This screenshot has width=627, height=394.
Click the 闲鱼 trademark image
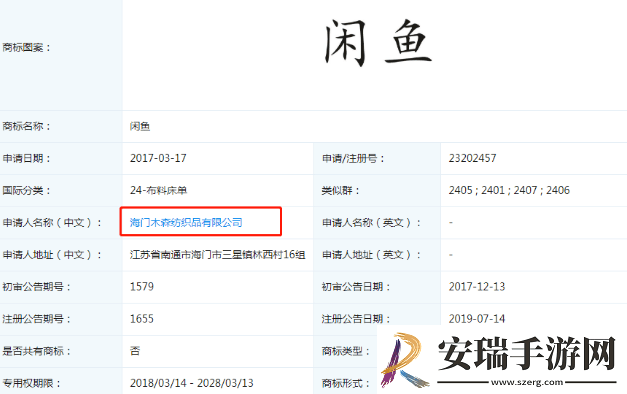point(378,42)
